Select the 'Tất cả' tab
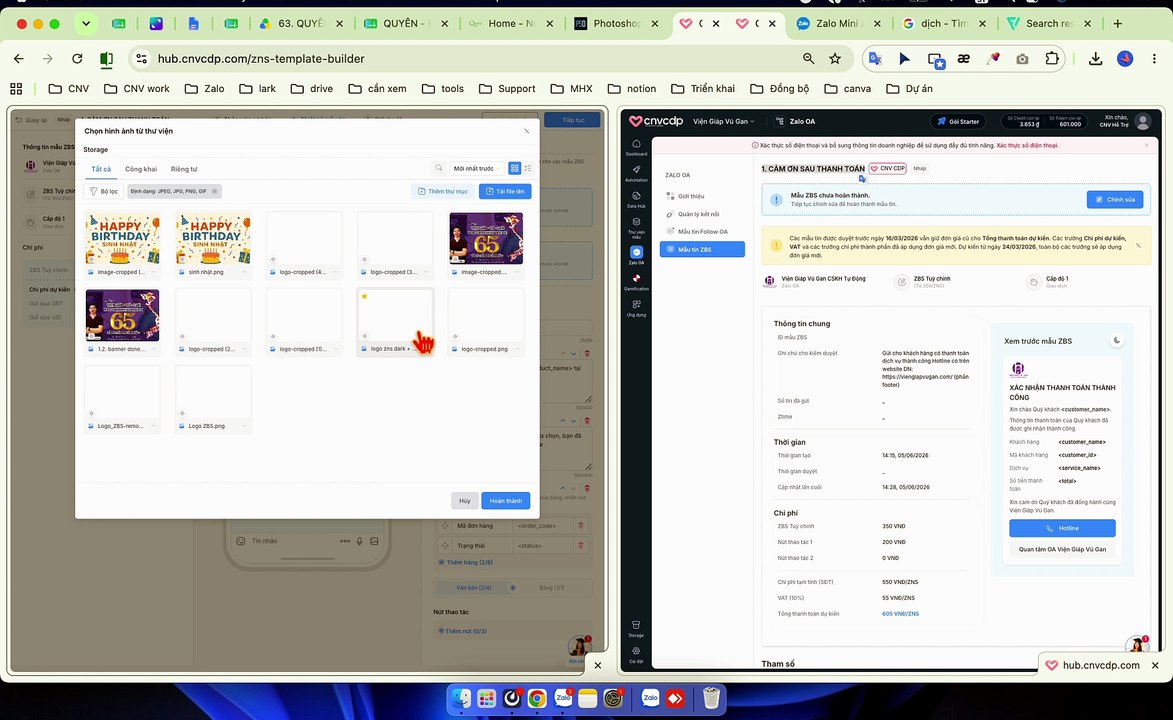This screenshot has width=1173, height=720. [x=101, y=169]
